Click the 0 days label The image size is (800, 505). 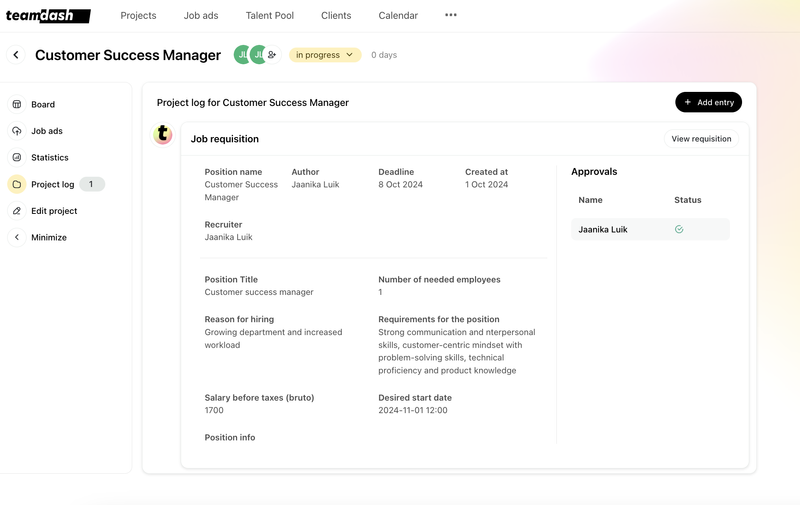click(384, 55)
